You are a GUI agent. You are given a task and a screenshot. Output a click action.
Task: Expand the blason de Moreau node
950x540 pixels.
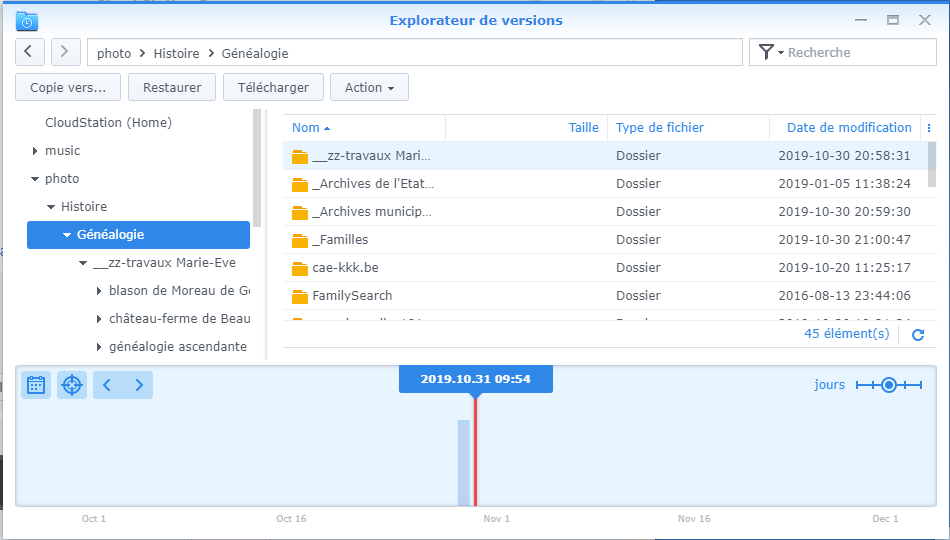(x=99, y=291)
